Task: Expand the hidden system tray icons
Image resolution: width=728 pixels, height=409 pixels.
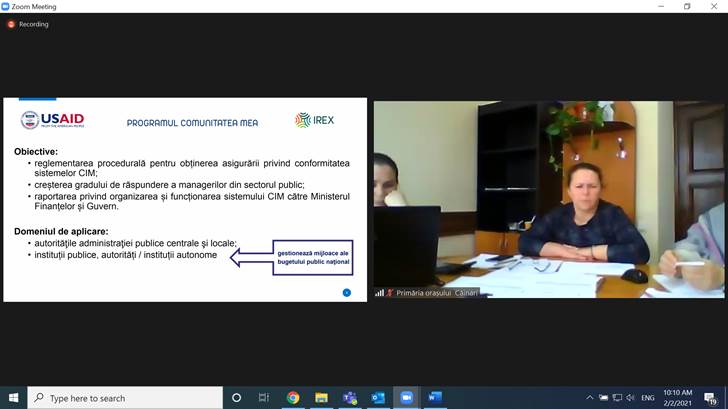Action: [x=590, y=397]
